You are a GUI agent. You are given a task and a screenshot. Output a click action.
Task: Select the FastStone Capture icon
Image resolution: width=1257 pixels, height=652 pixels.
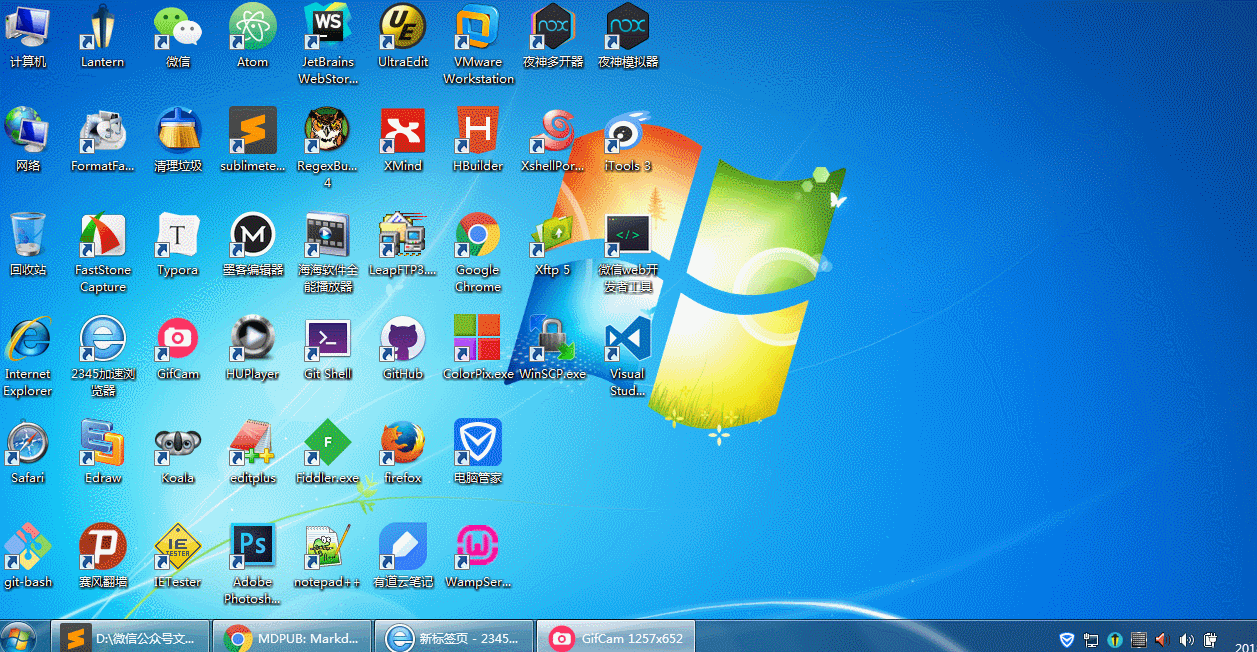coord(103,252)
